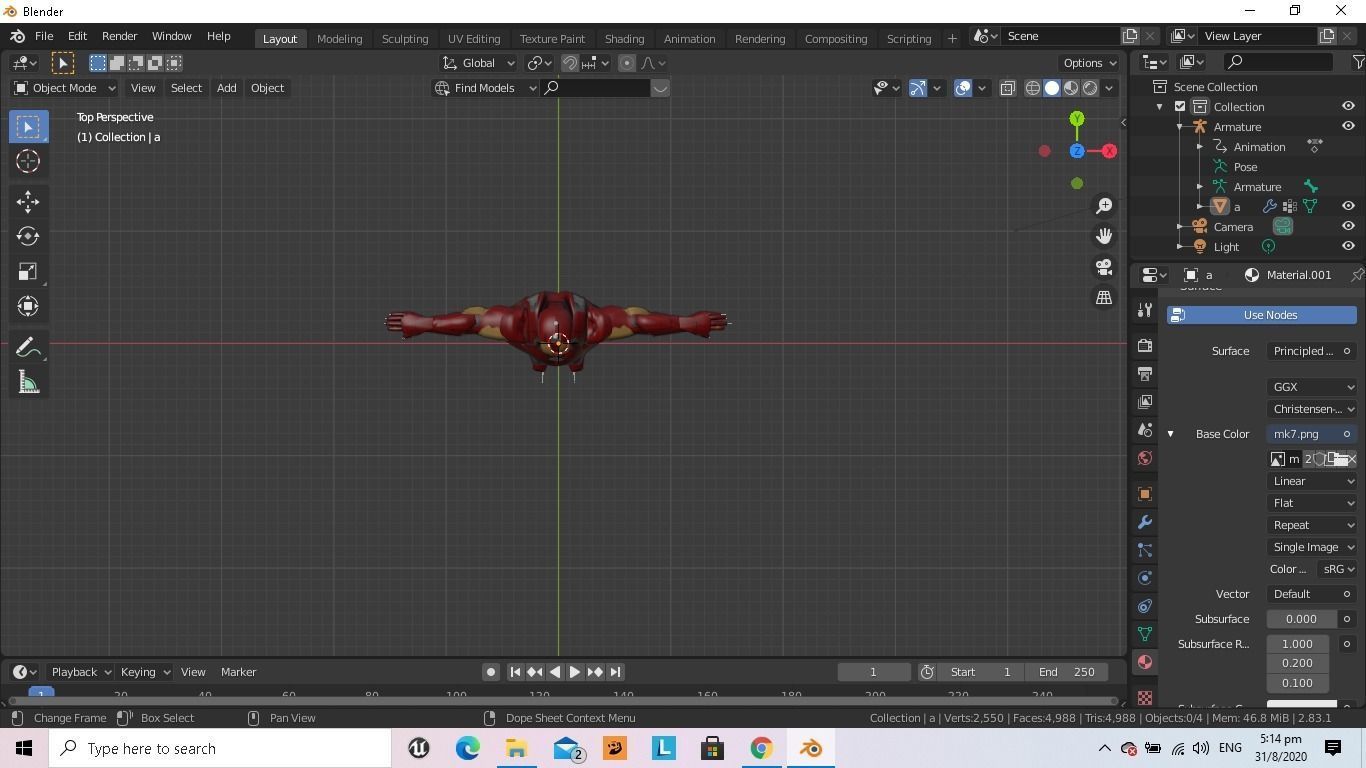Switch to wireframe viewport shading

(x=1033, y=88)
